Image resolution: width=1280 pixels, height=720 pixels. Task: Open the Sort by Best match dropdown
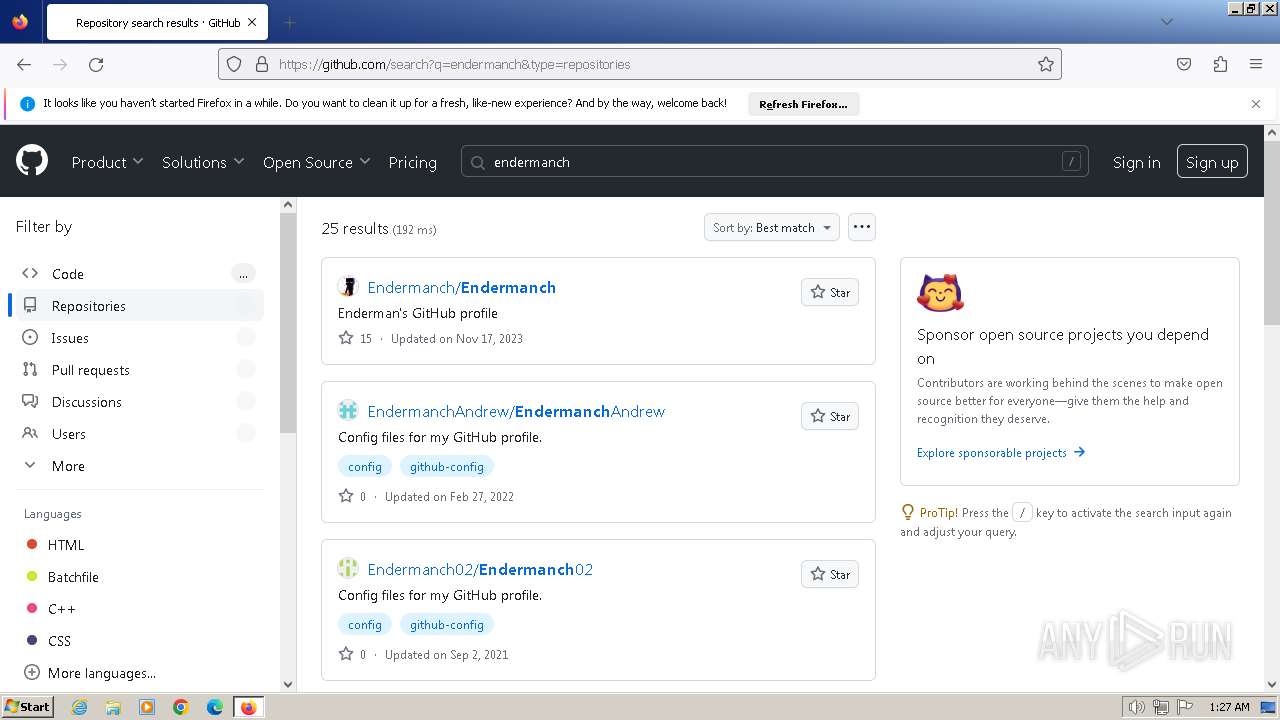coord(771,227)
